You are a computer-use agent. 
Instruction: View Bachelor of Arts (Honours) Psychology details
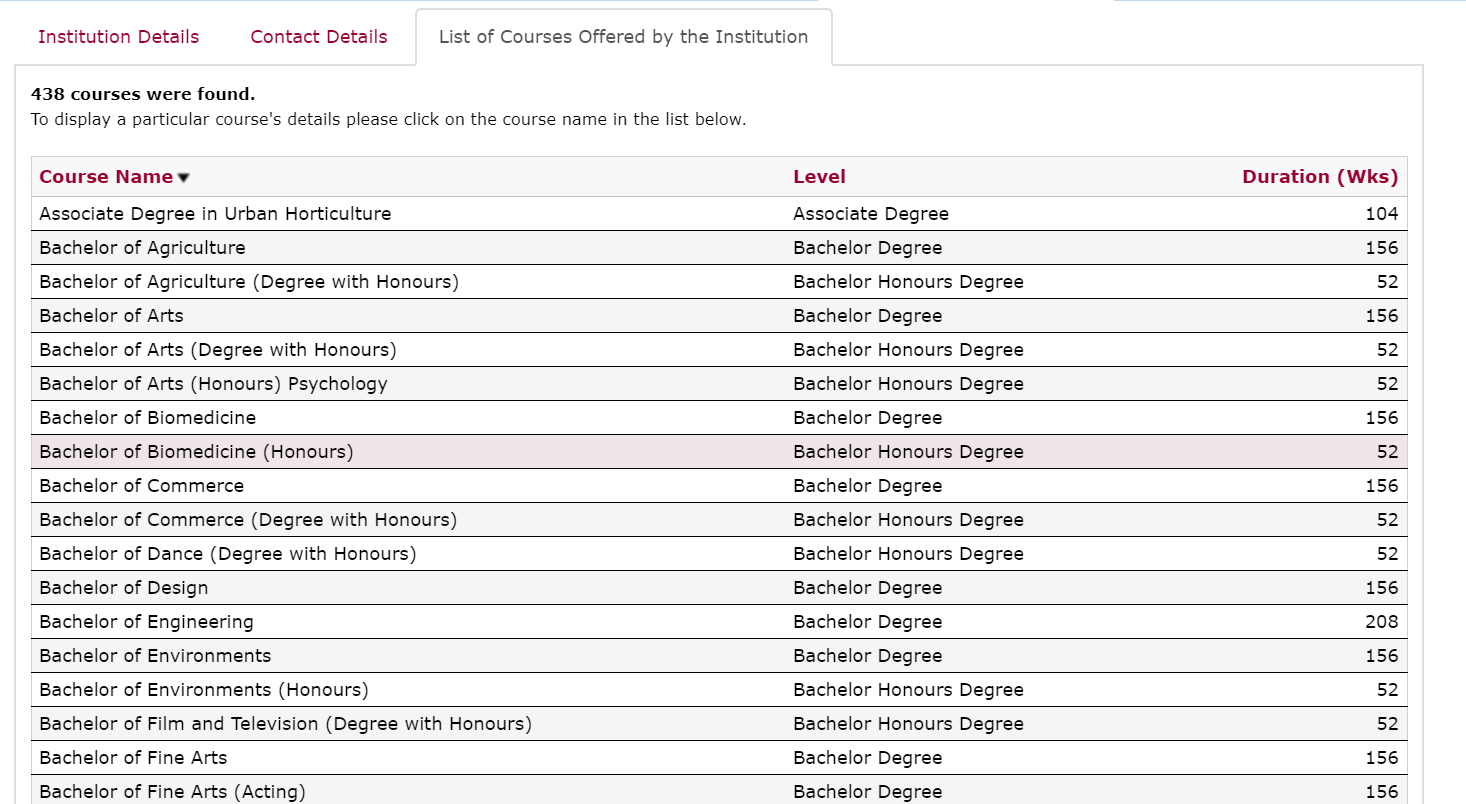tap(213, 384)
